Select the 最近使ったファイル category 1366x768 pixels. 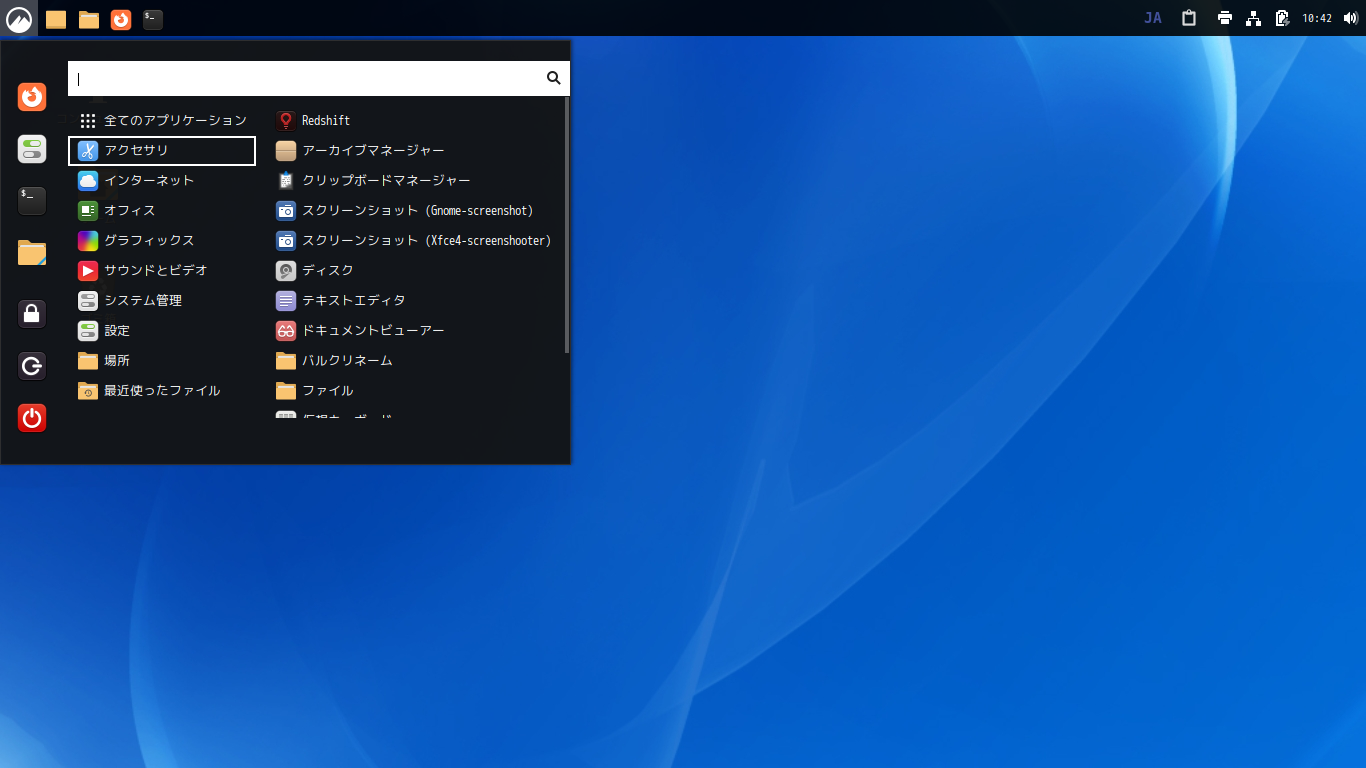click(162, 391)
